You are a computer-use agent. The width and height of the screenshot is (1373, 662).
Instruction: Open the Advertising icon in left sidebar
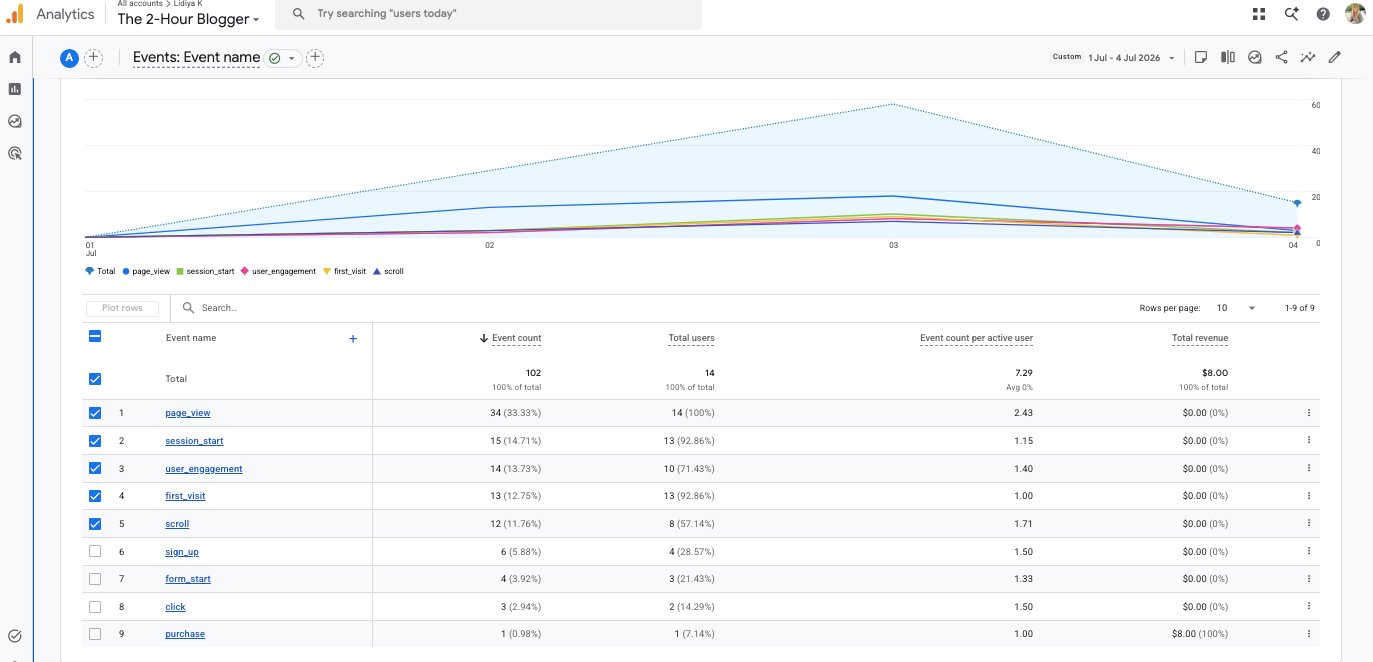[15, 153]
